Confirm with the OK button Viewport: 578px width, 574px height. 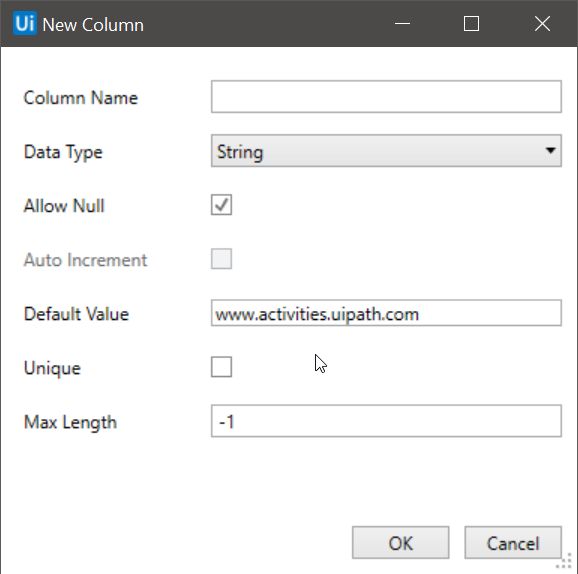tap(400, 543)
